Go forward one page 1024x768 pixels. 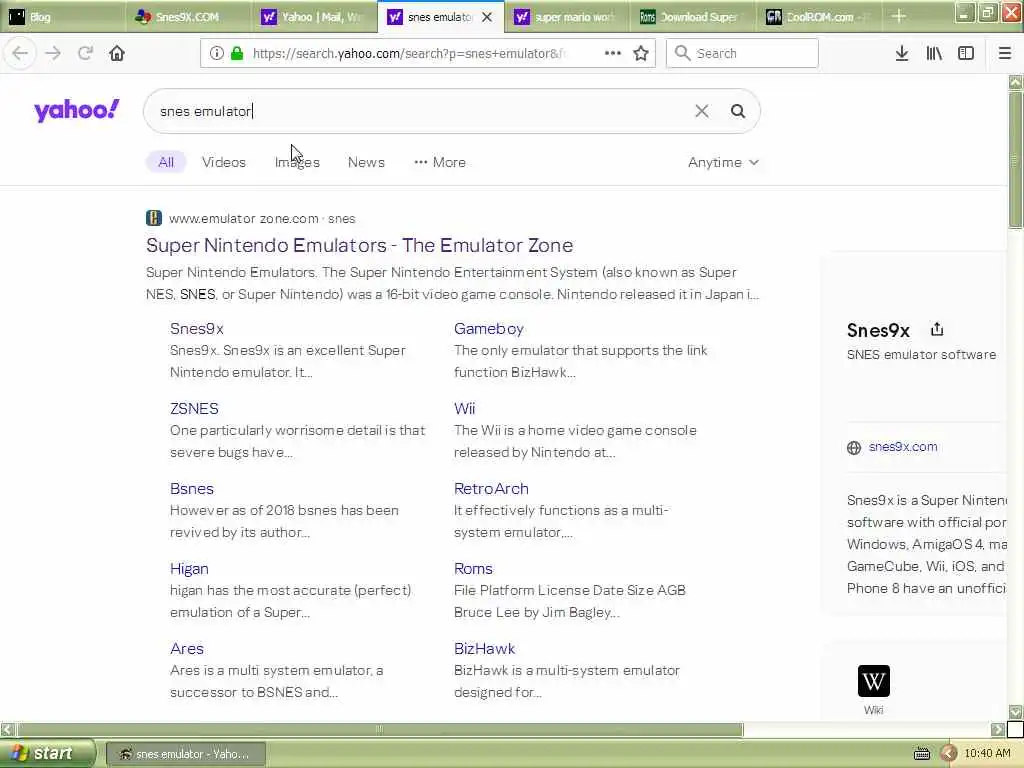tap(53, 53)
